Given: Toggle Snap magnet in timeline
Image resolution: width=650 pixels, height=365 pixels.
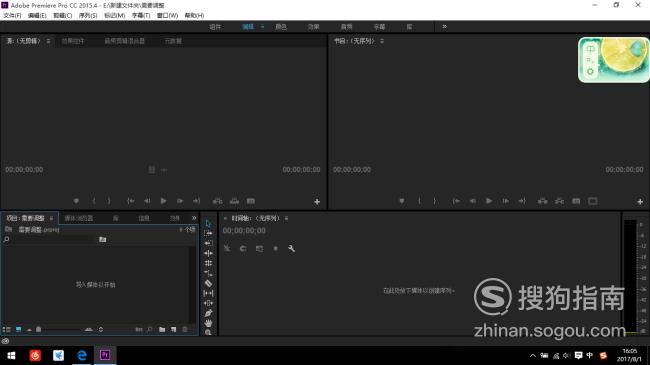Looking at the screenshot, I should point(243,248).
